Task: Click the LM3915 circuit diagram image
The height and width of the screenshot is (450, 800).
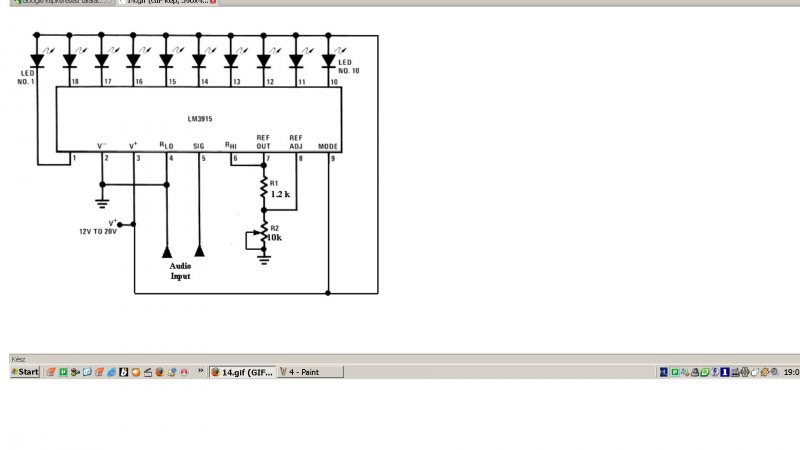Action: click(197, 163)
